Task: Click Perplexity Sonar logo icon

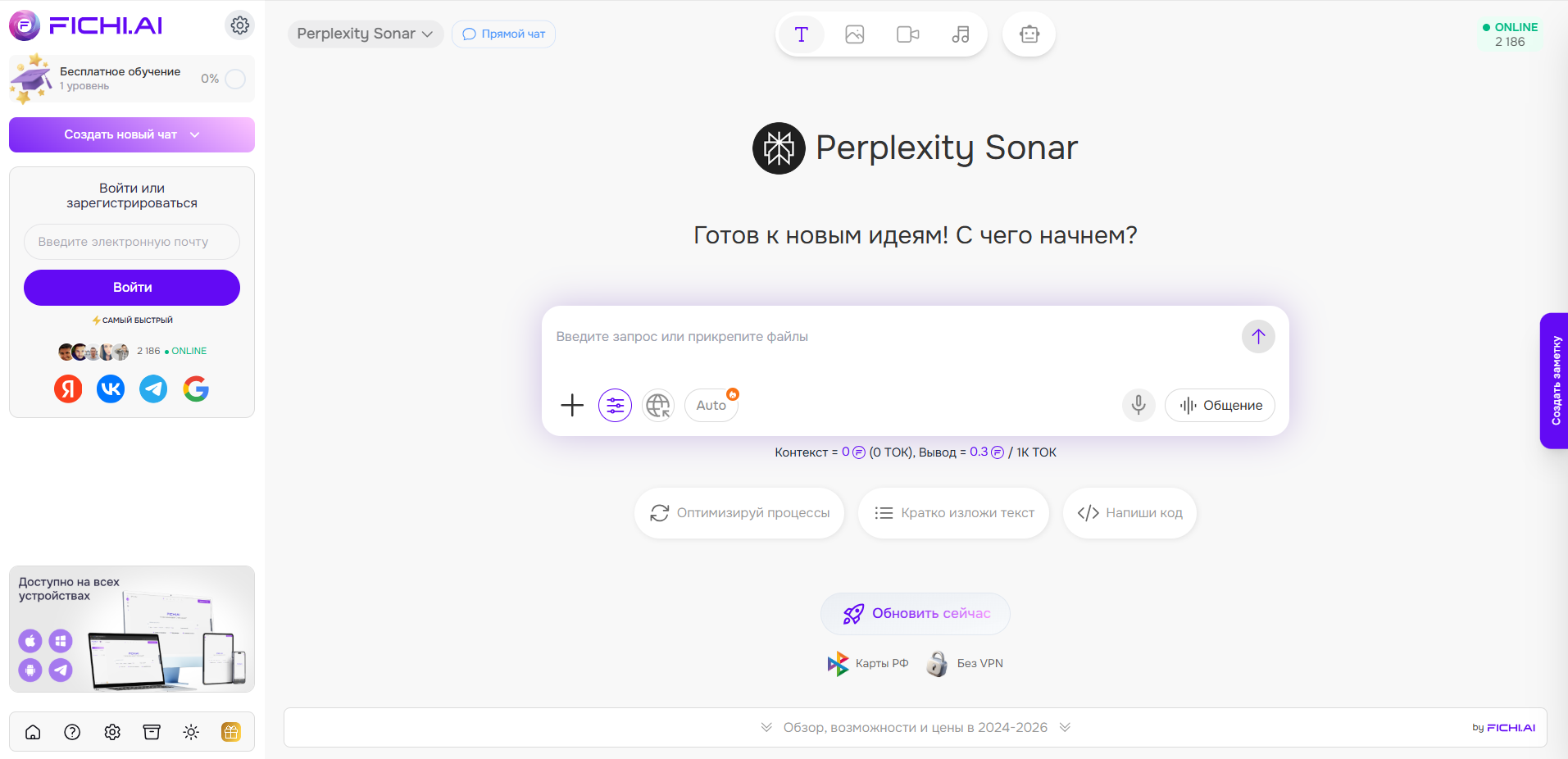Action: point(779,148)
